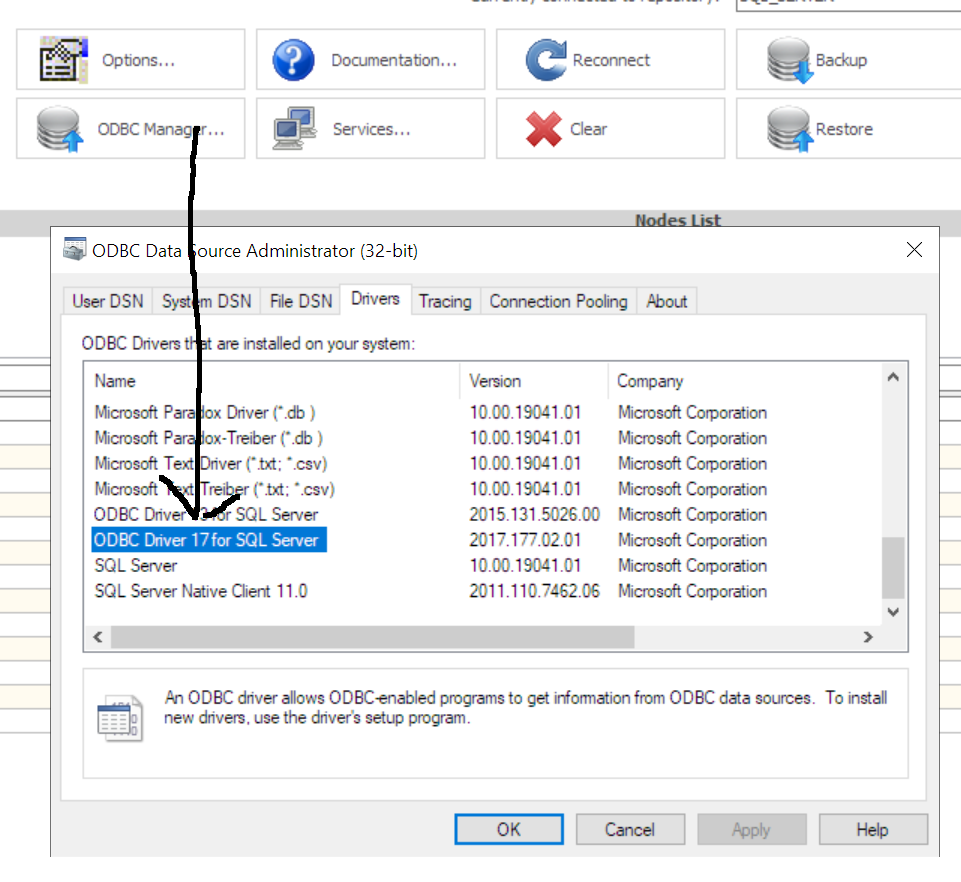Sort by the Company column header
The height and width of the screenshot is (882, 961).
point(744,381)
